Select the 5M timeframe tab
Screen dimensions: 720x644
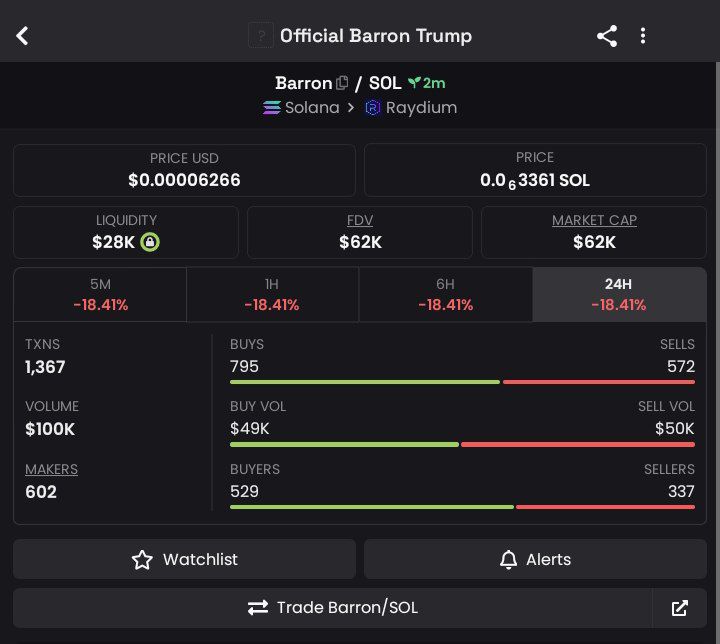click(x=100, y=294)
